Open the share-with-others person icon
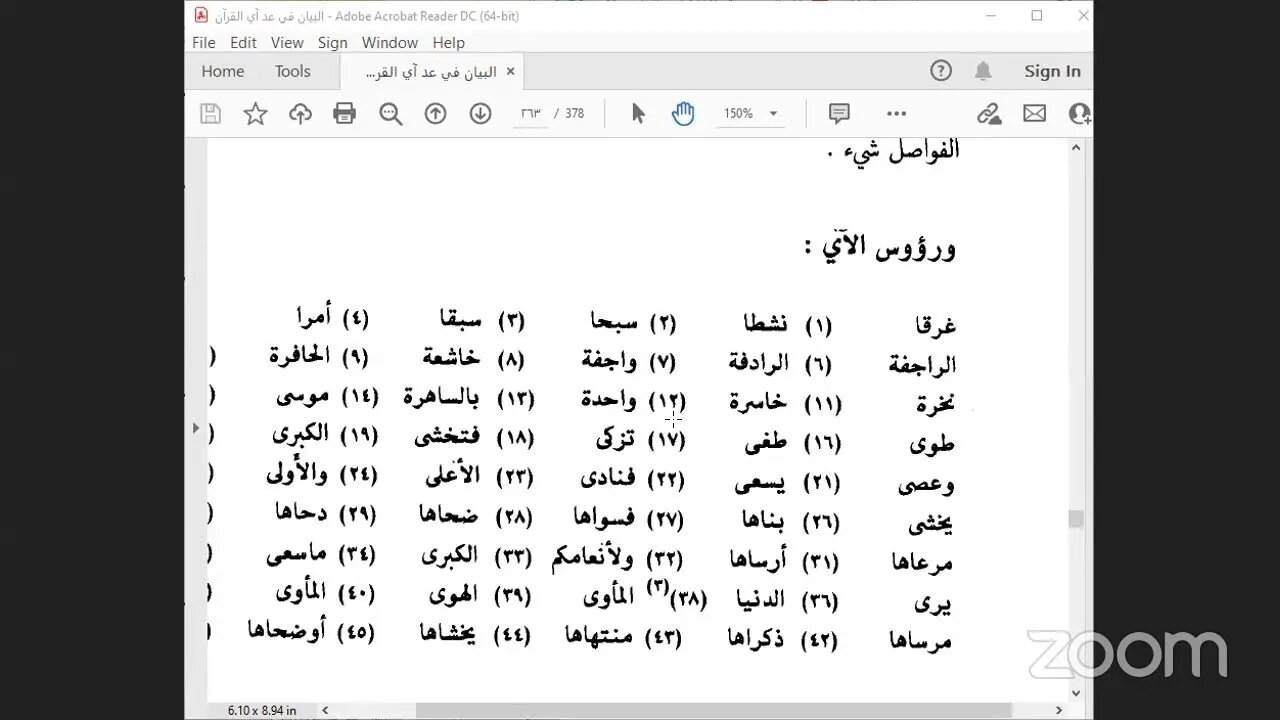The width and height of the screenshot is (1280, 720). (x=1079, y=114)
